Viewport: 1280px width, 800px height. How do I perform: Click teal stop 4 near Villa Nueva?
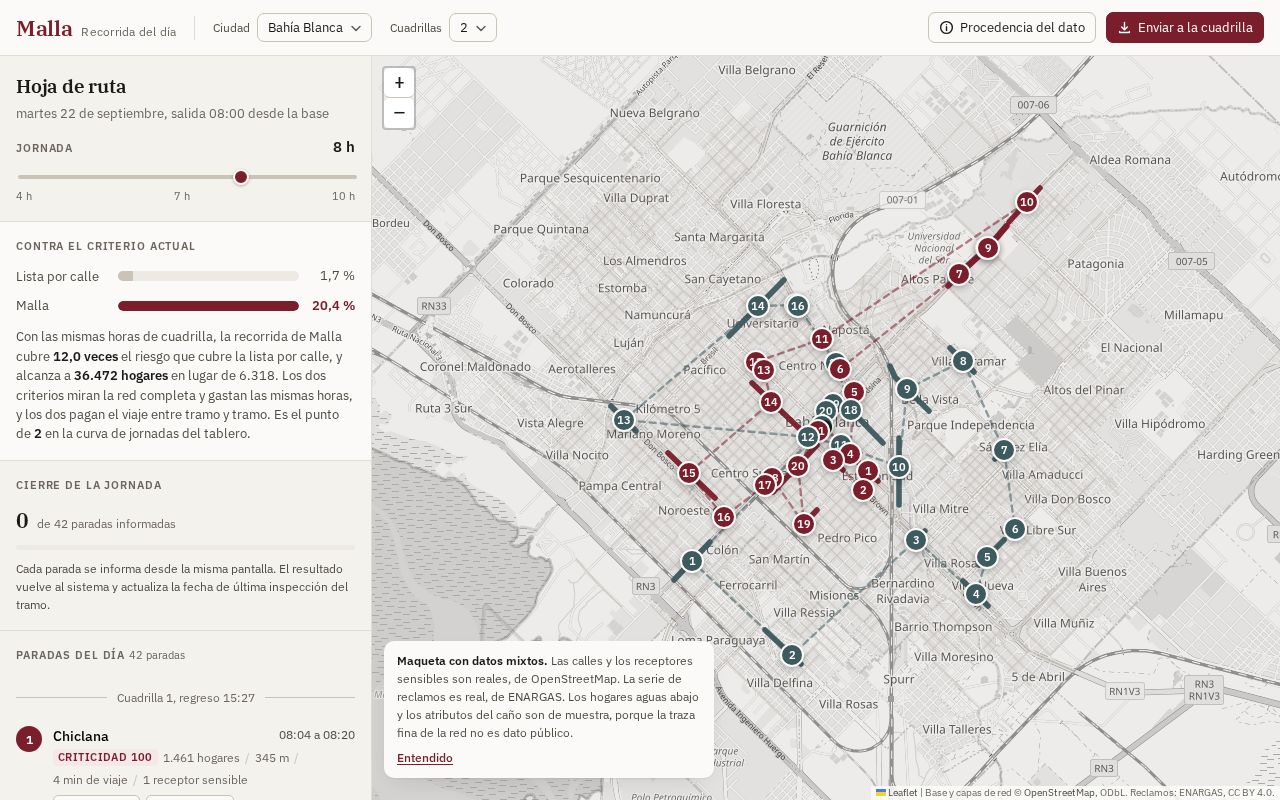[976, 594]
